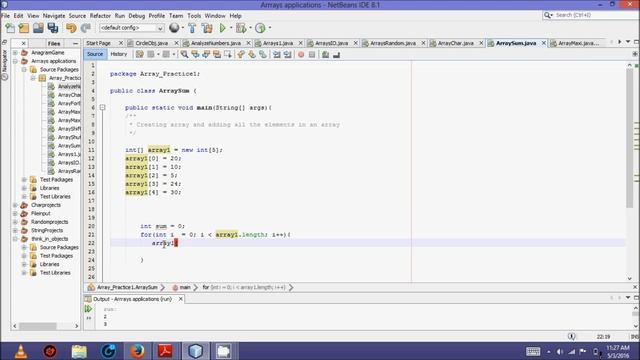
Task: Select the Fileinput project in the tree
Action: pyautogui.click(x=41, y=213)
